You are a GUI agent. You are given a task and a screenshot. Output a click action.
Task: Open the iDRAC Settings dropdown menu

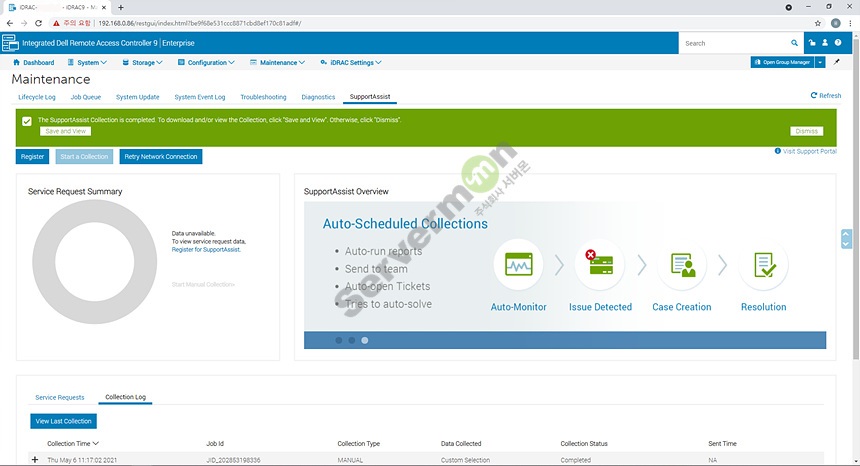351,62
